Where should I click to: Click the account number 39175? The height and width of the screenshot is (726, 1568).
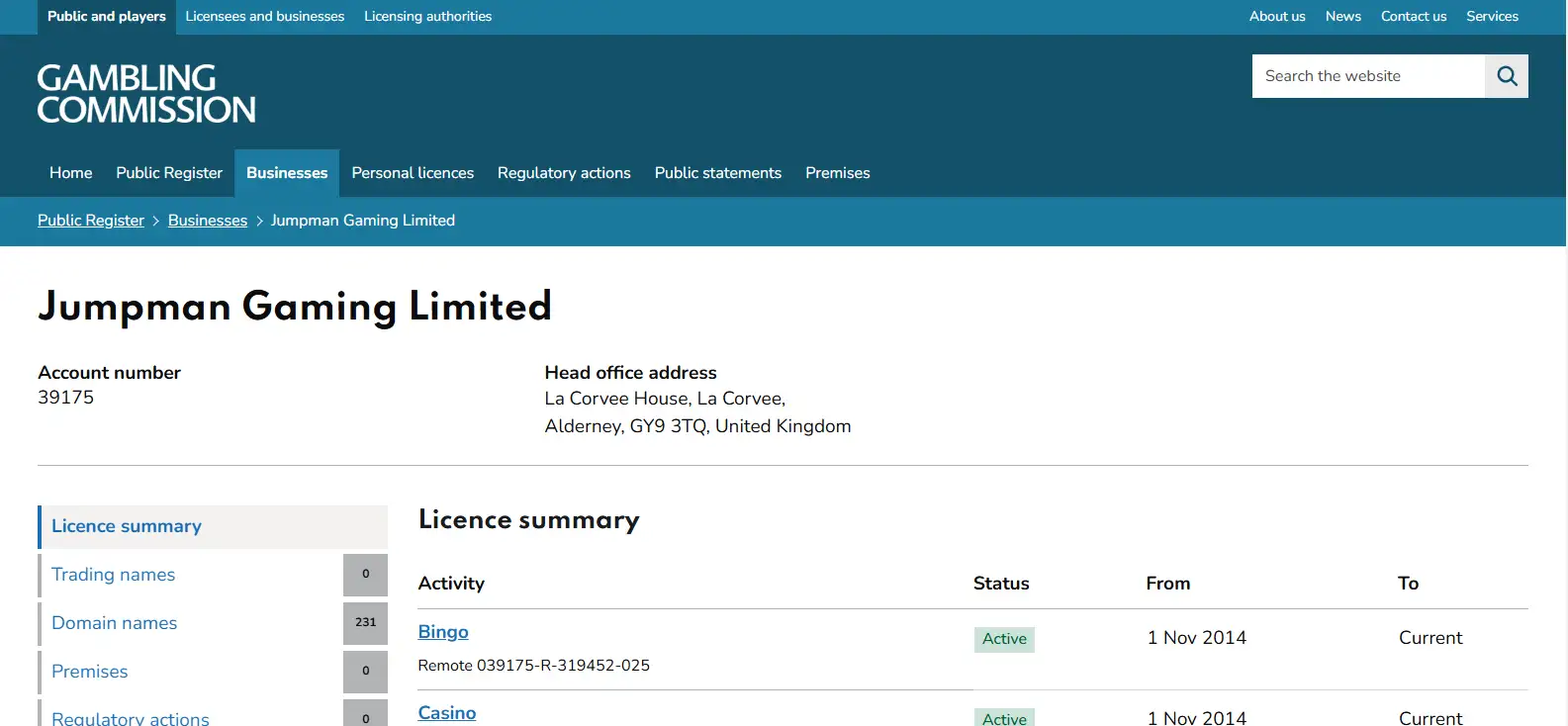[66, 398]
